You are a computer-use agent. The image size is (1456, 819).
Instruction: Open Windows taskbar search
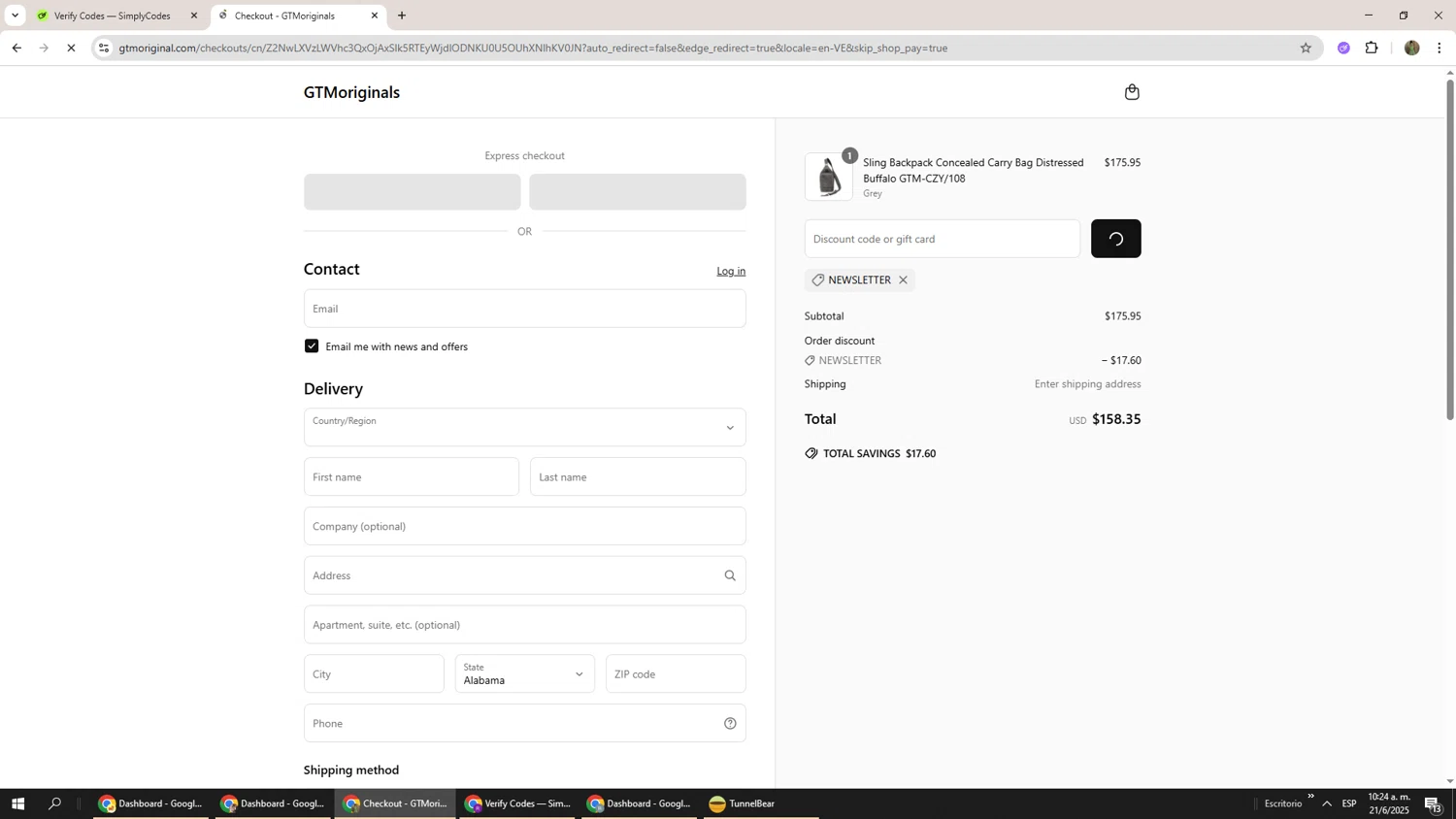pos(55,803)
